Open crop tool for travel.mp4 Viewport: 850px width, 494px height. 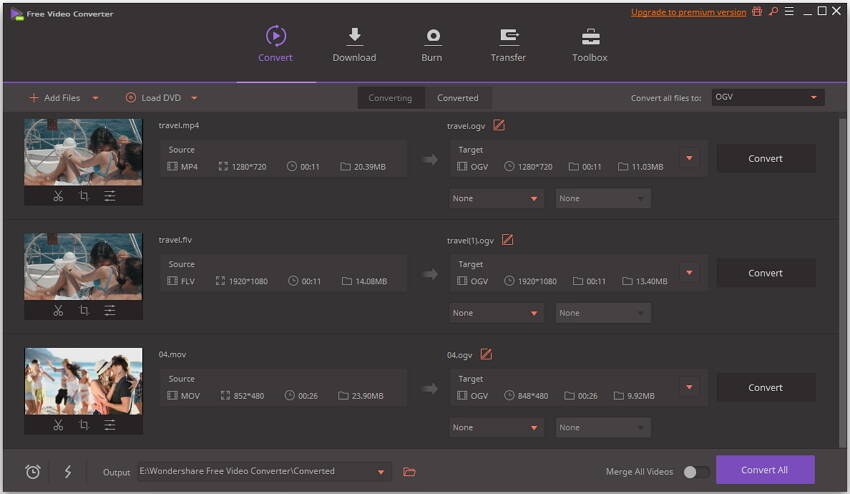pos(84,196)
